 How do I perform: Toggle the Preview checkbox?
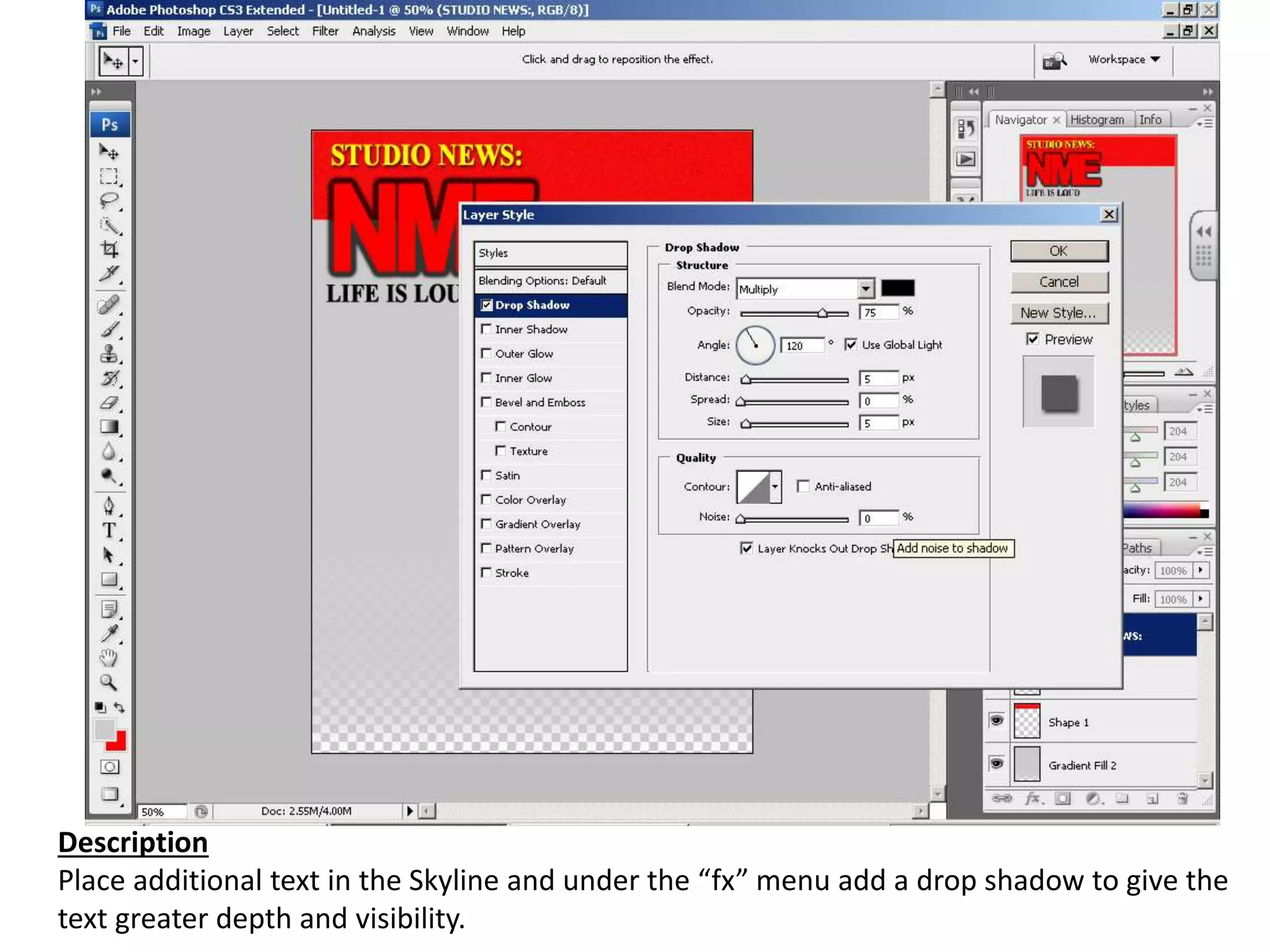pos(1032,339)
